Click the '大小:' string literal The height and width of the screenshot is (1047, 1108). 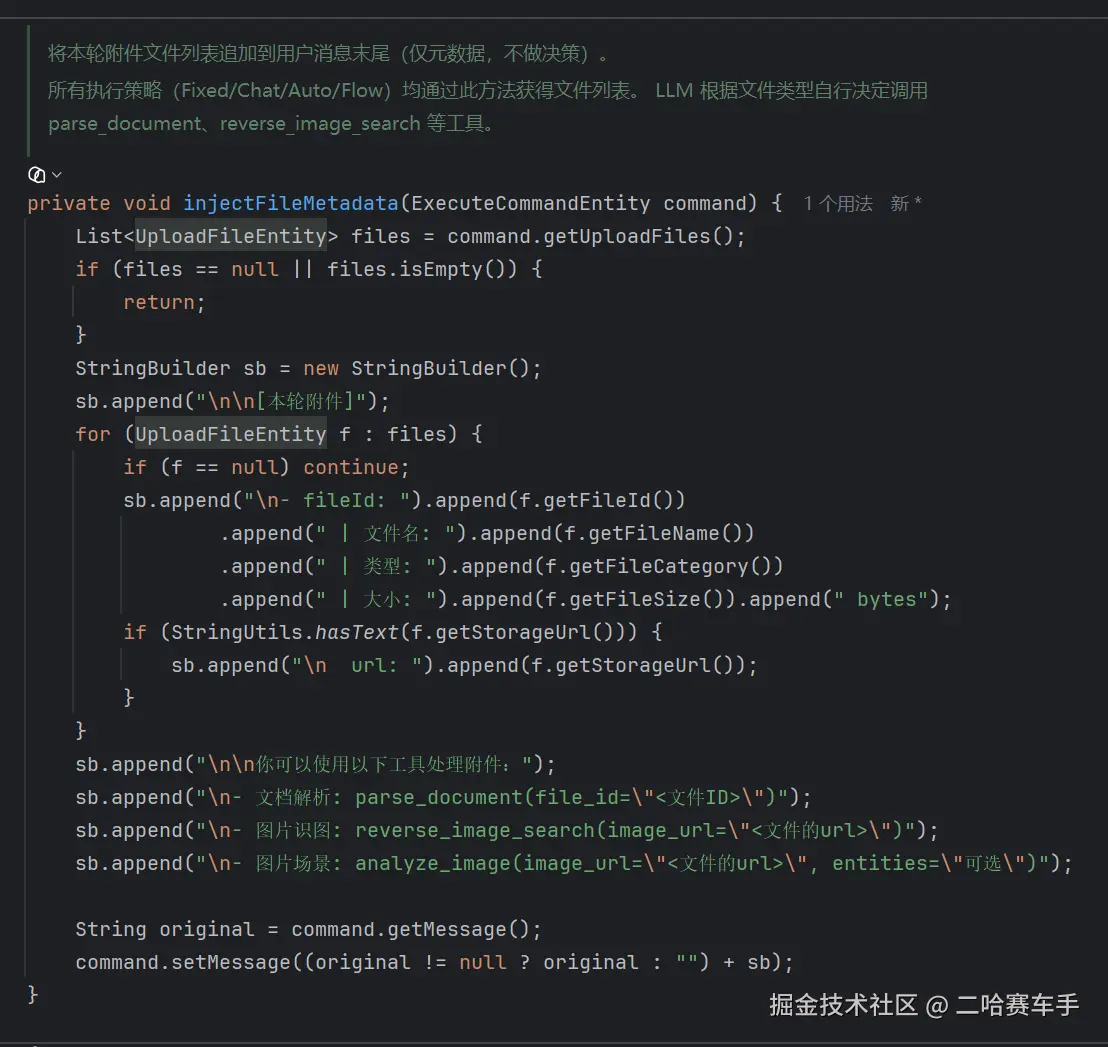point(377,599)
